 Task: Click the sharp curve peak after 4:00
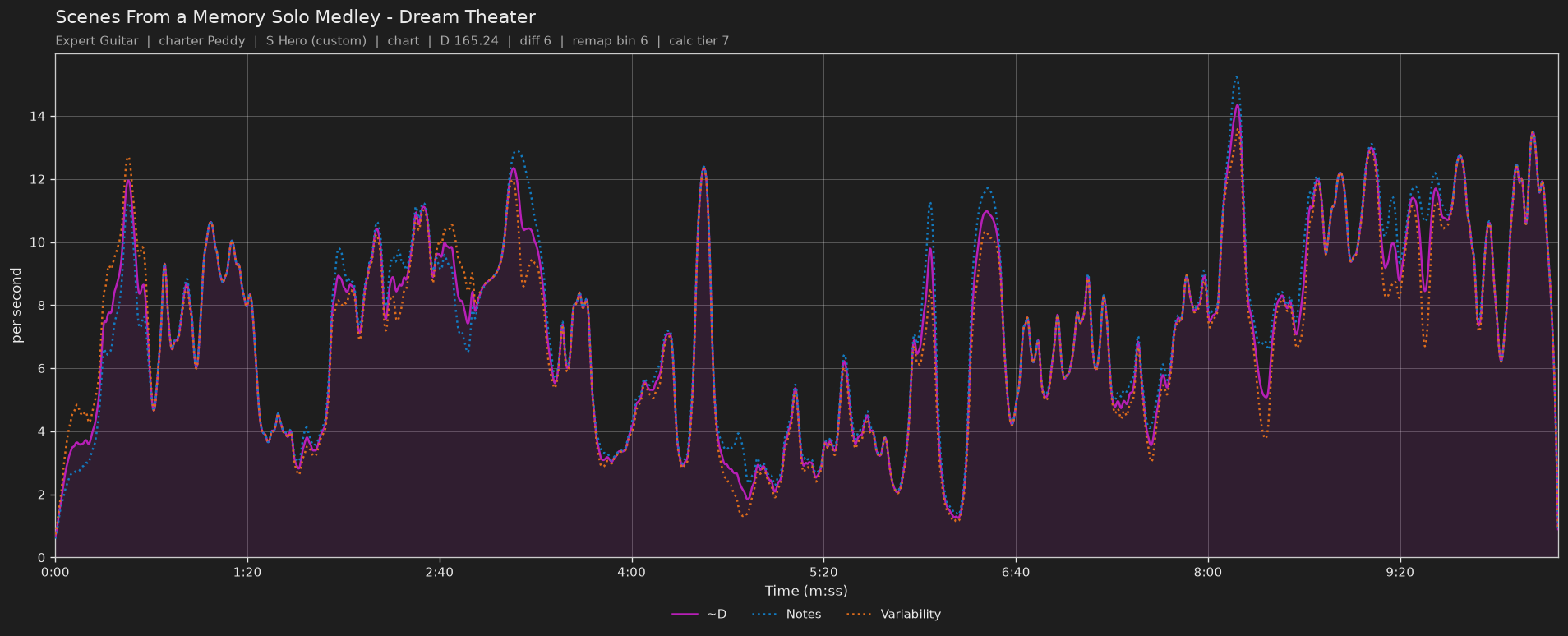pos(703,168)
